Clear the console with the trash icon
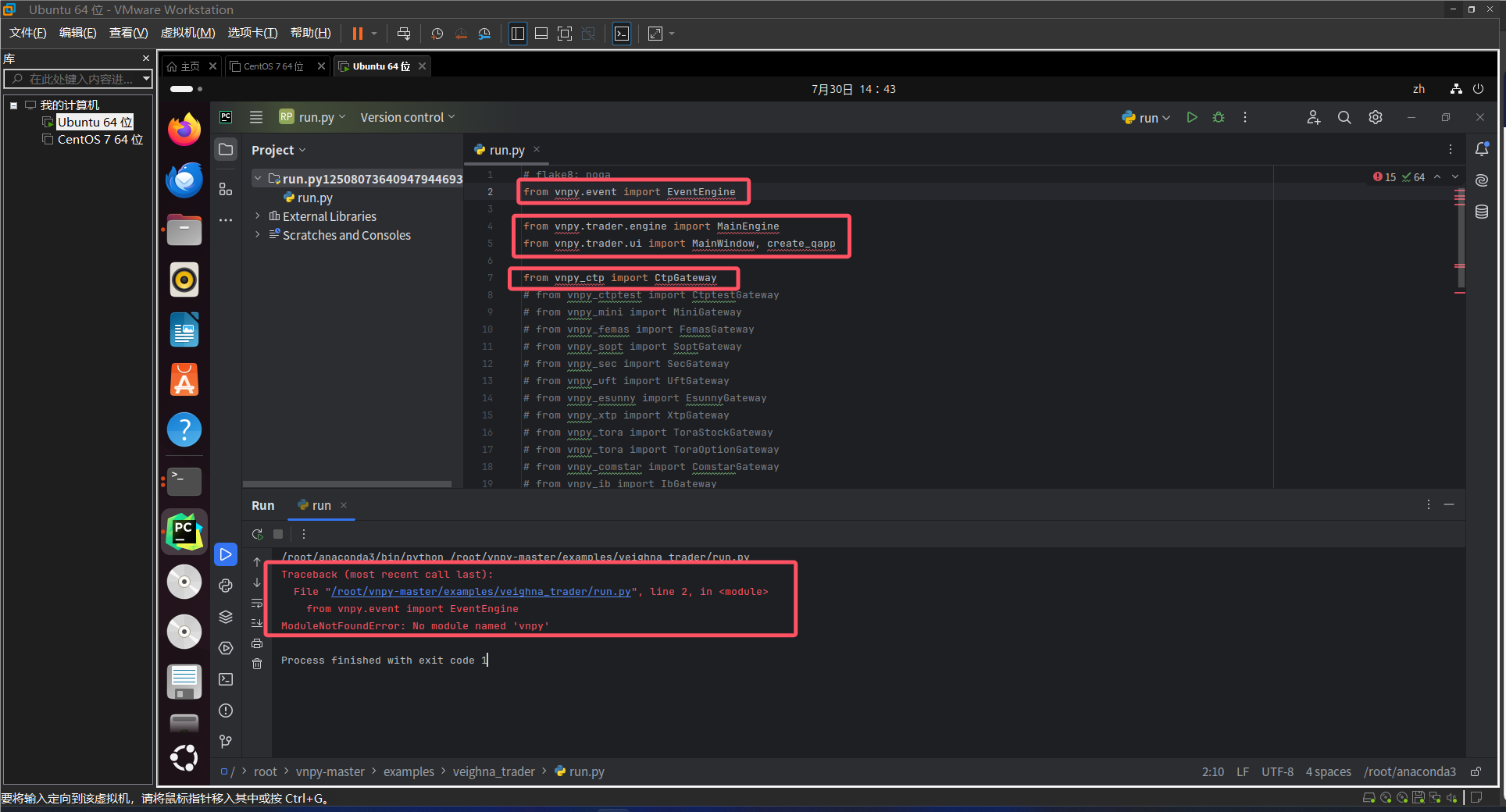Screen dimensions: 1506x812 (257, 664)
